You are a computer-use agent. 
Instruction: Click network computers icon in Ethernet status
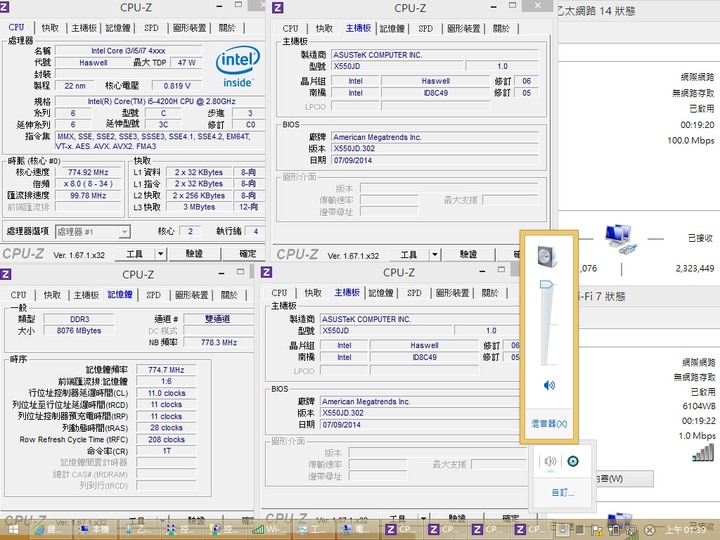tap(620, 238)
